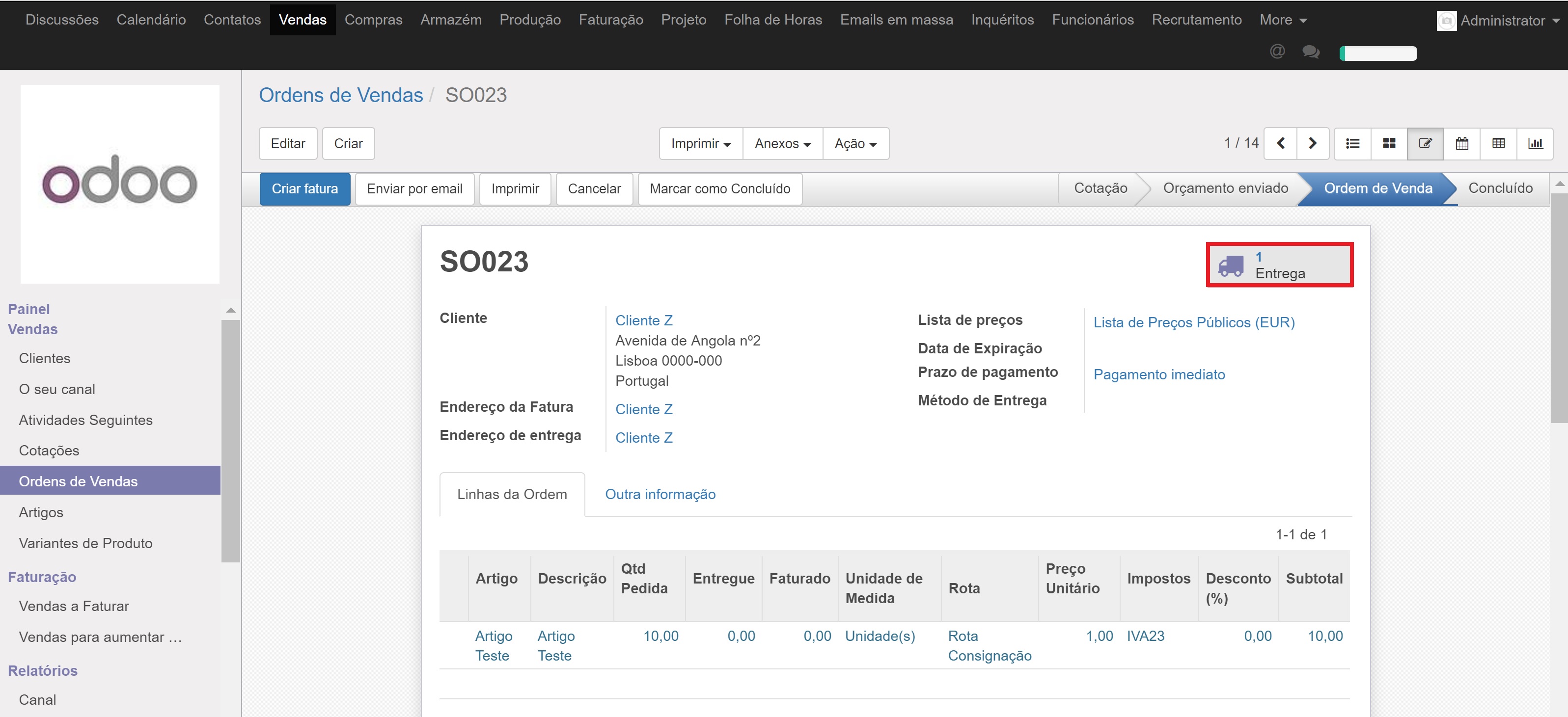
Task: Open pivot table view icon
Action: coord(1498,143)
